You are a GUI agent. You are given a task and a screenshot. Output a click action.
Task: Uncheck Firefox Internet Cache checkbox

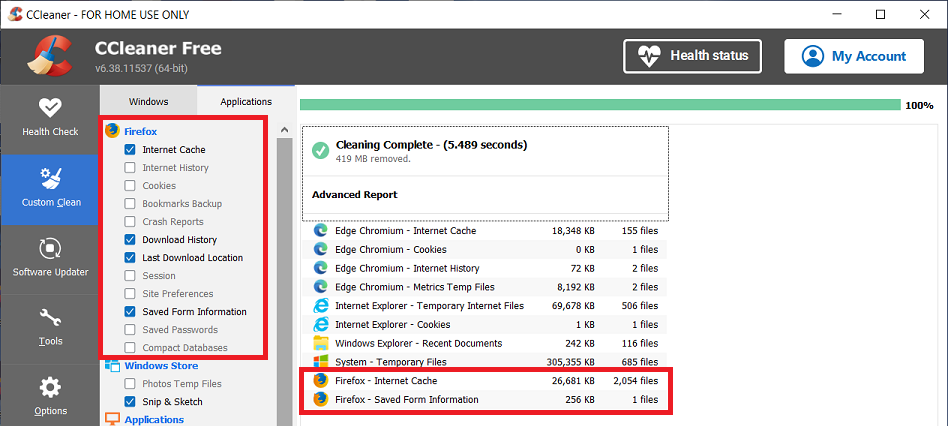point(129,150)
